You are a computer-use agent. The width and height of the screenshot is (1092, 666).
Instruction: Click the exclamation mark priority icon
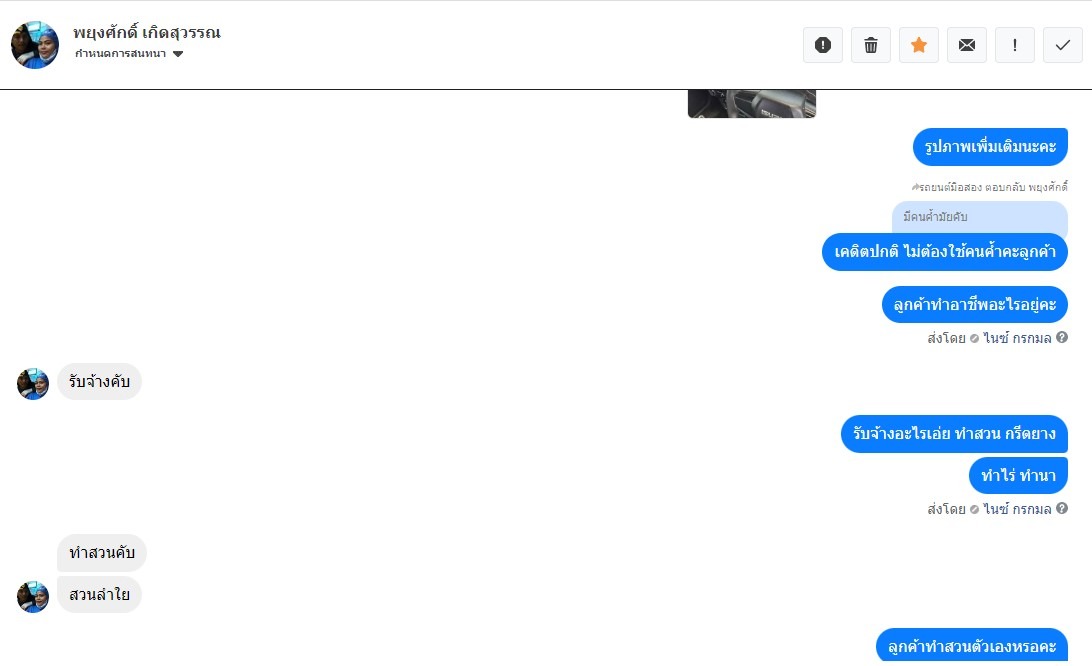(x=1015, y=45)
